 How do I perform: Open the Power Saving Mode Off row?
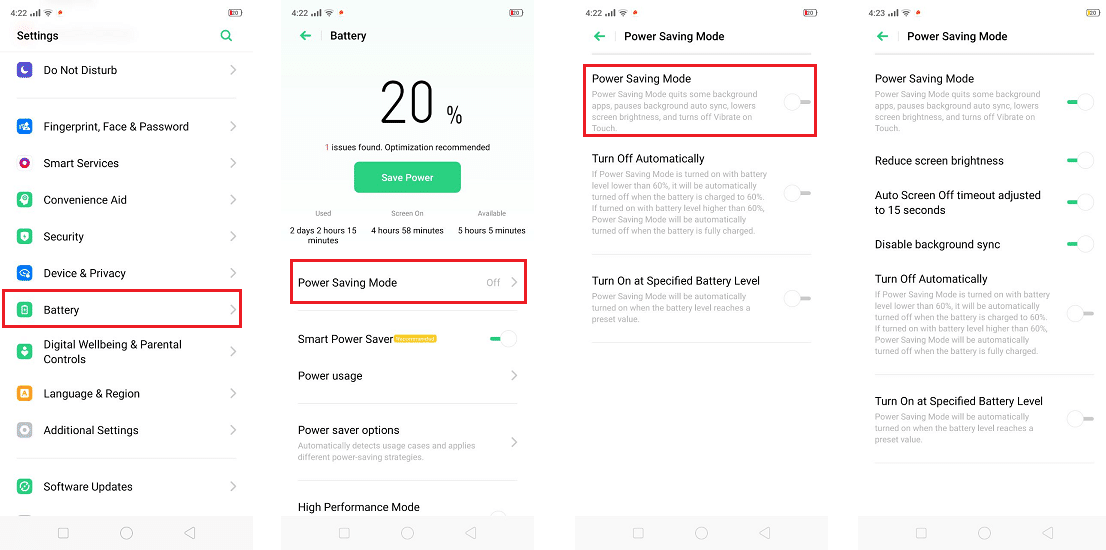(x=407, y=283)
